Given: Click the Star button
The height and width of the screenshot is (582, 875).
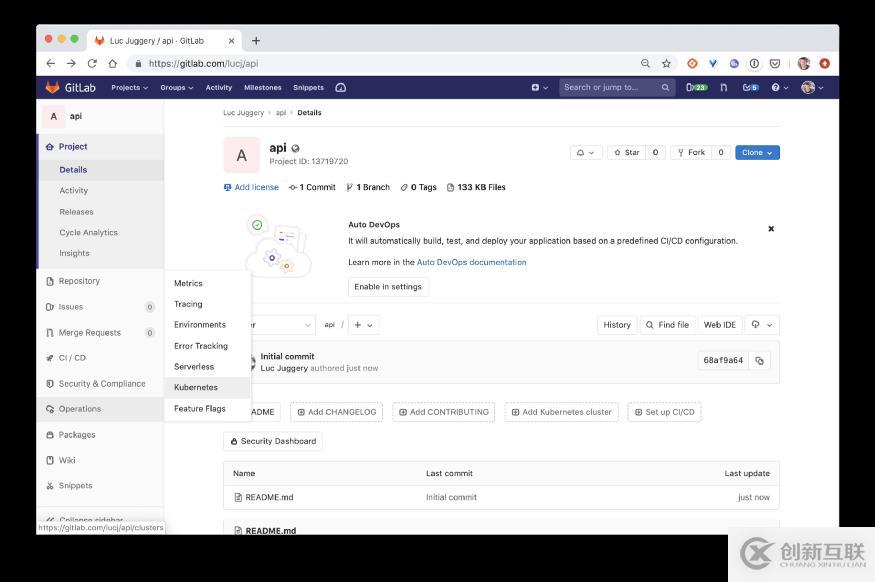Looking at the screenshot, I should coord(627,152).
